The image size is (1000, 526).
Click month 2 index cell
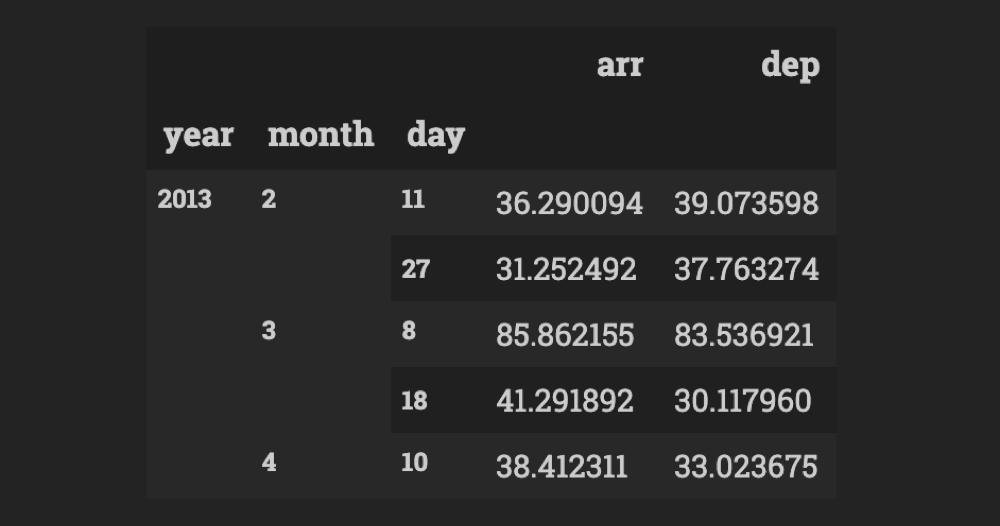[x=268, y=200]
